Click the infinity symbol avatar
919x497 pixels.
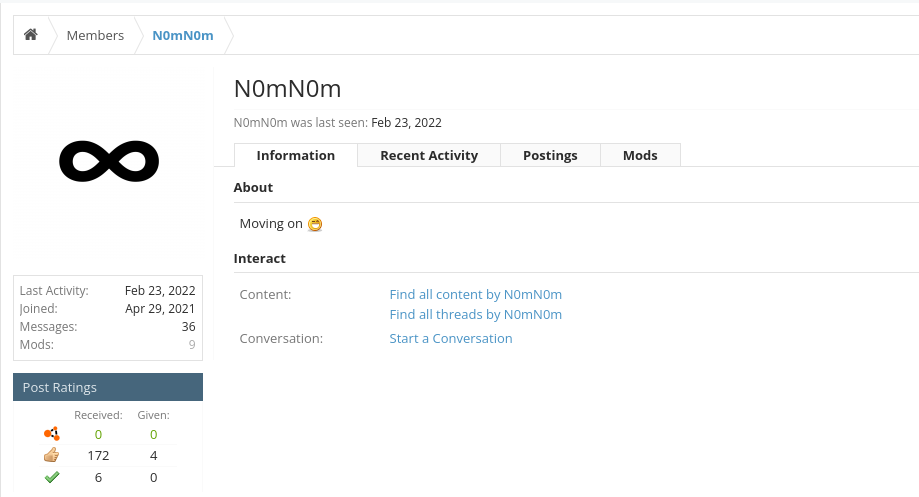click(109, 161)
